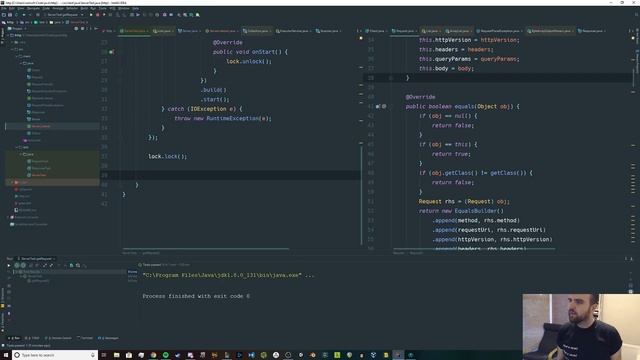Image resolution: width=640 pixels, height=360 pixels.
Task: Open Spotify from the taskbar
Action: tap(166, 355)
